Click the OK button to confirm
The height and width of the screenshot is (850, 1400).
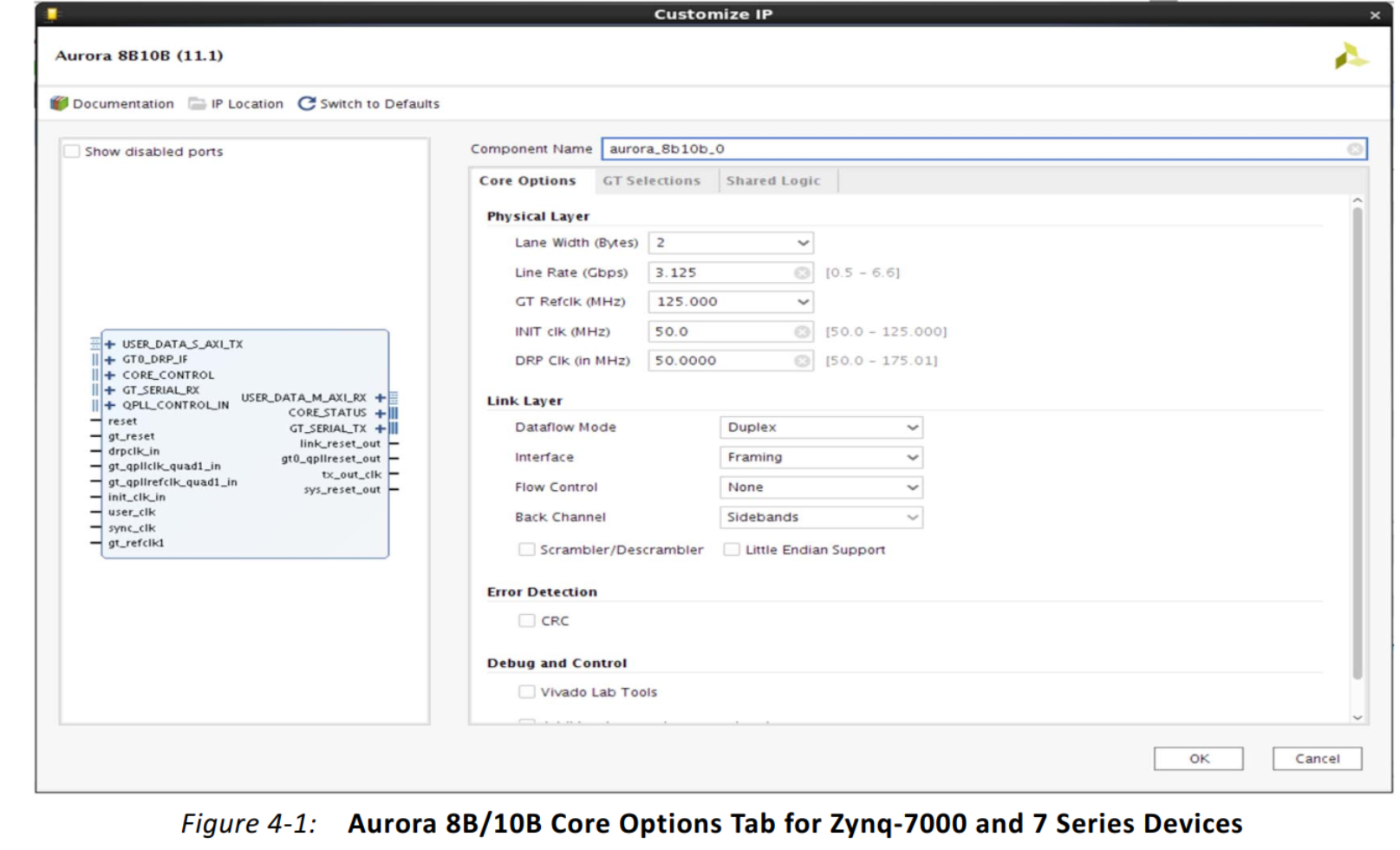coord(1199,758)
